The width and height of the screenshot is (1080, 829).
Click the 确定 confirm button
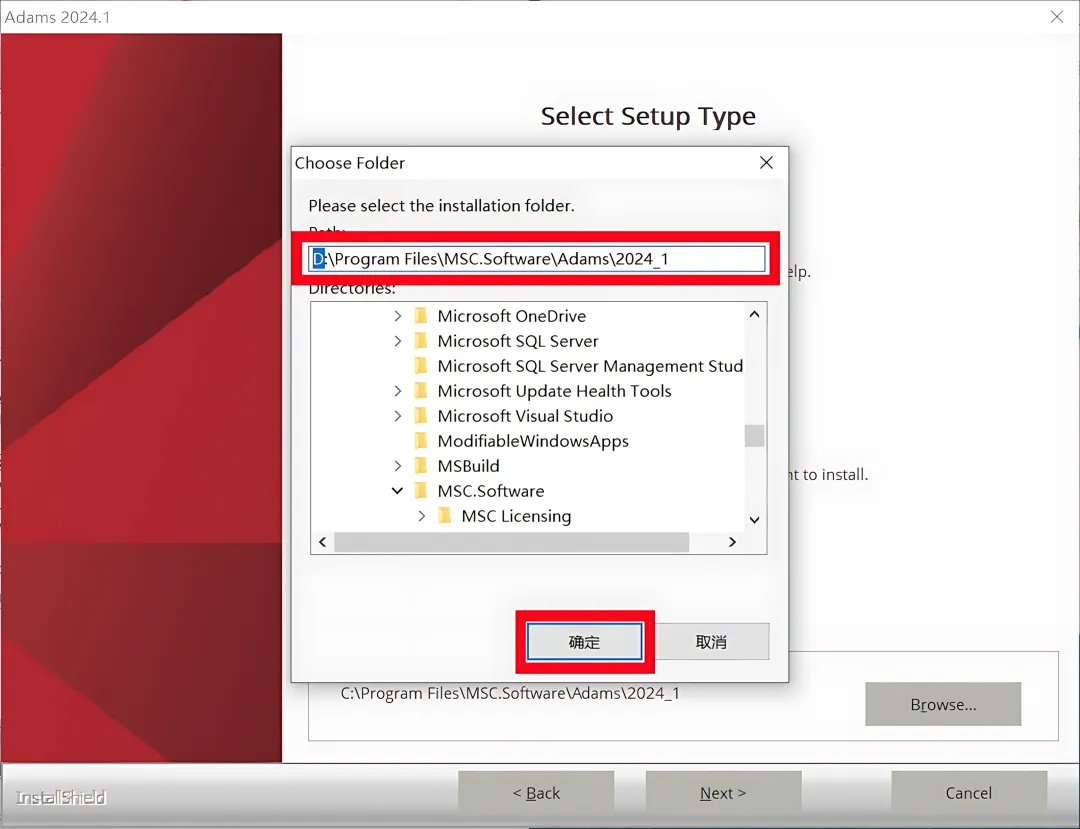coord(584,642)
